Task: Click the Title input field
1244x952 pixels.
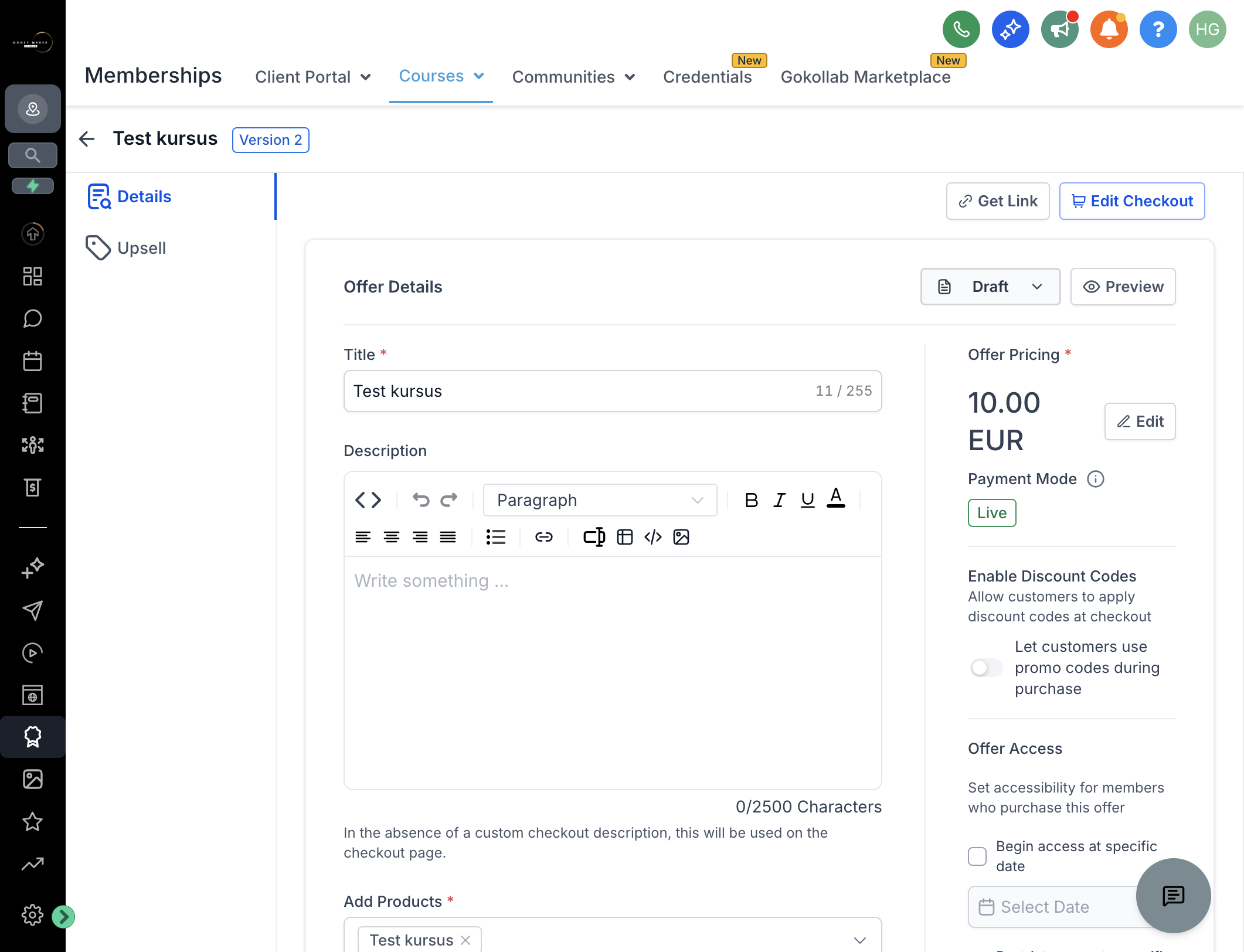Action: tap(612, 391)
